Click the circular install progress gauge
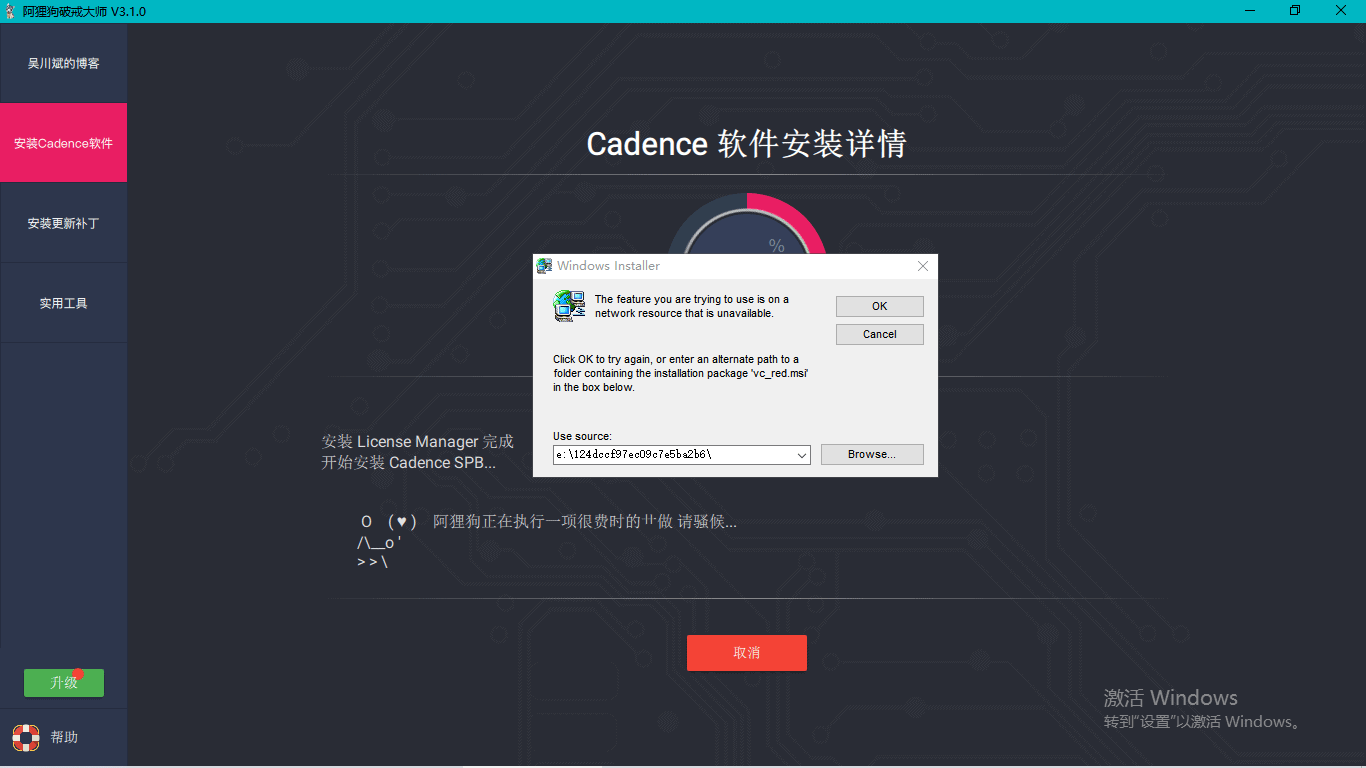This screenshot has height=768, width=1366. pos(747,224)
